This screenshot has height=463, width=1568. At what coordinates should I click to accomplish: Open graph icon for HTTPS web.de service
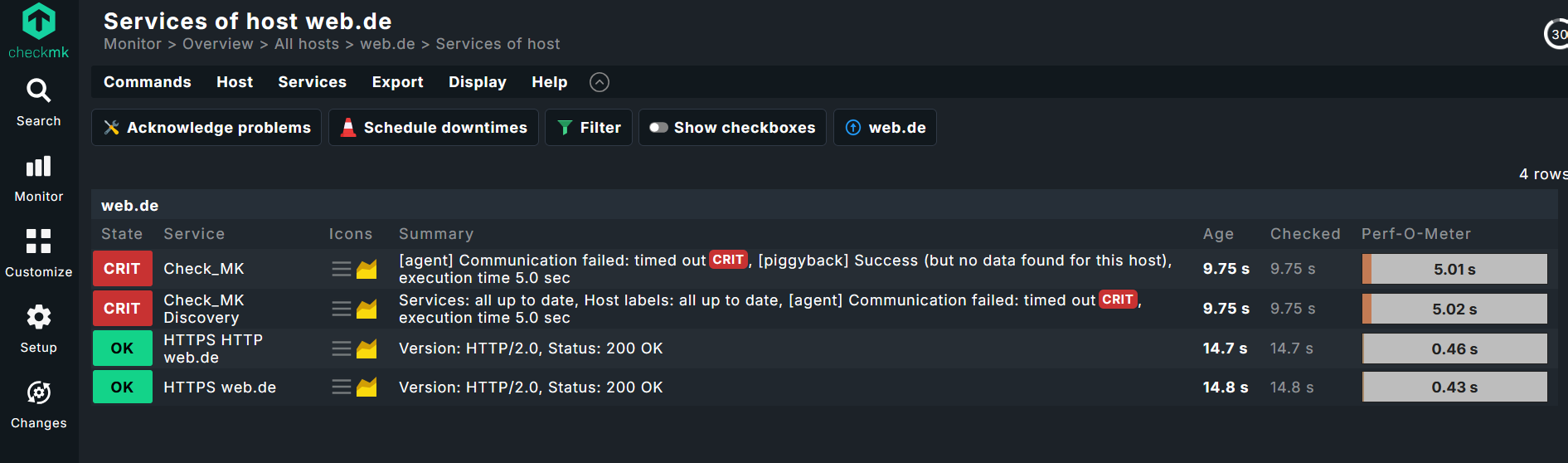pos(367,387)
